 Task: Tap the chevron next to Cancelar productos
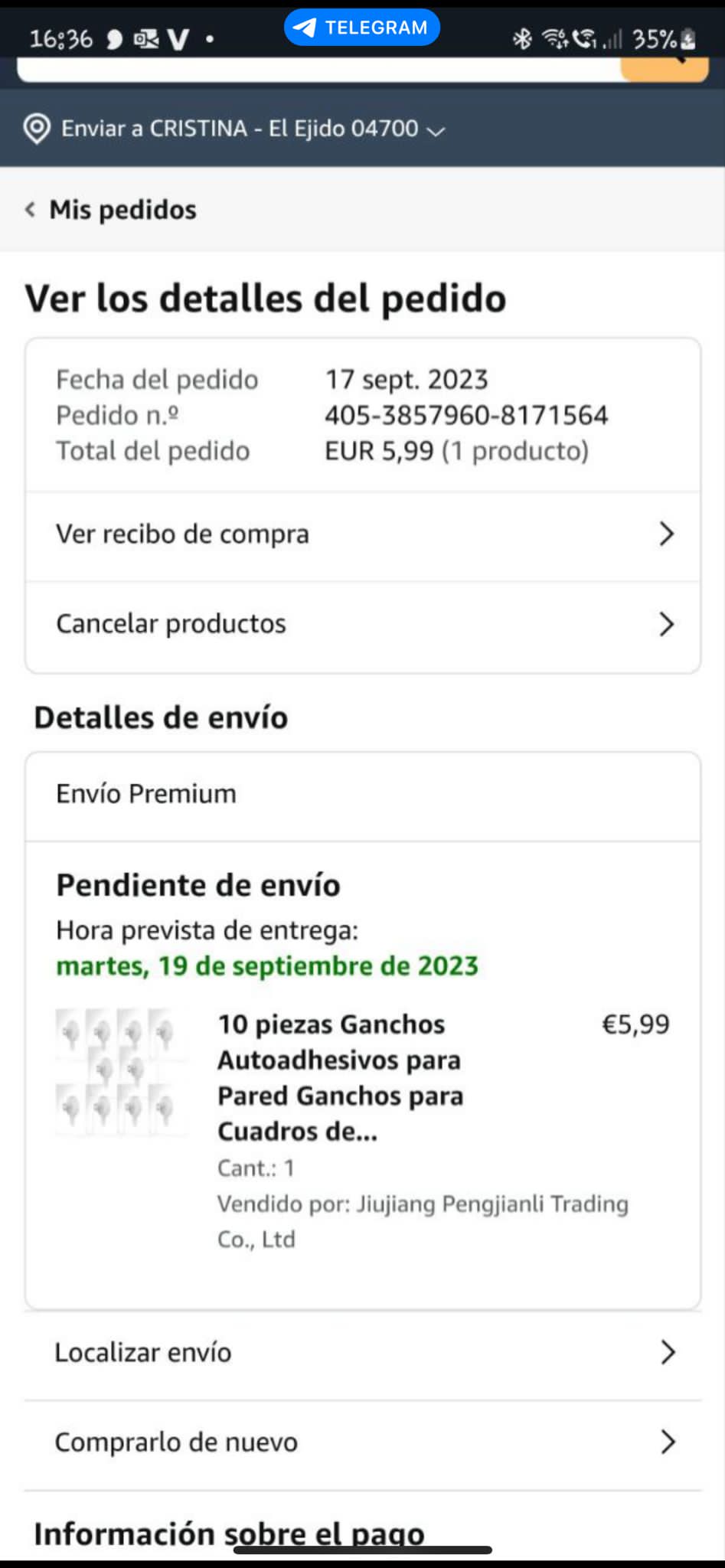(x=666, y=624)
